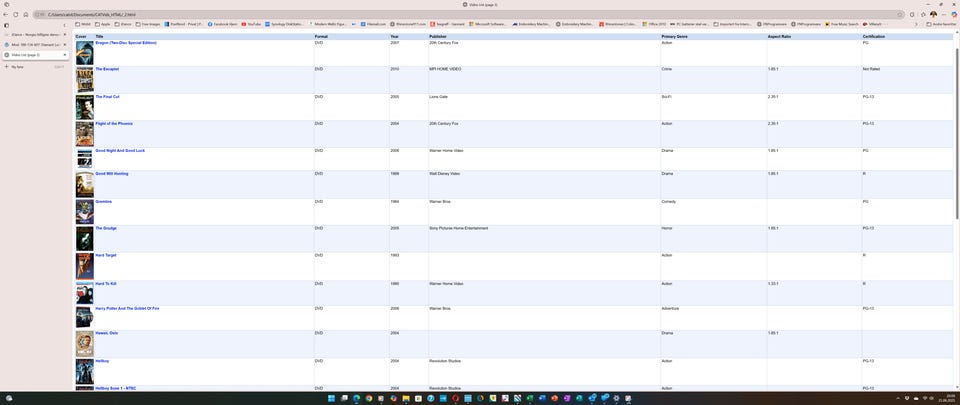
Task: Click the Hard Target cover thumbnail
Action: 84,266
